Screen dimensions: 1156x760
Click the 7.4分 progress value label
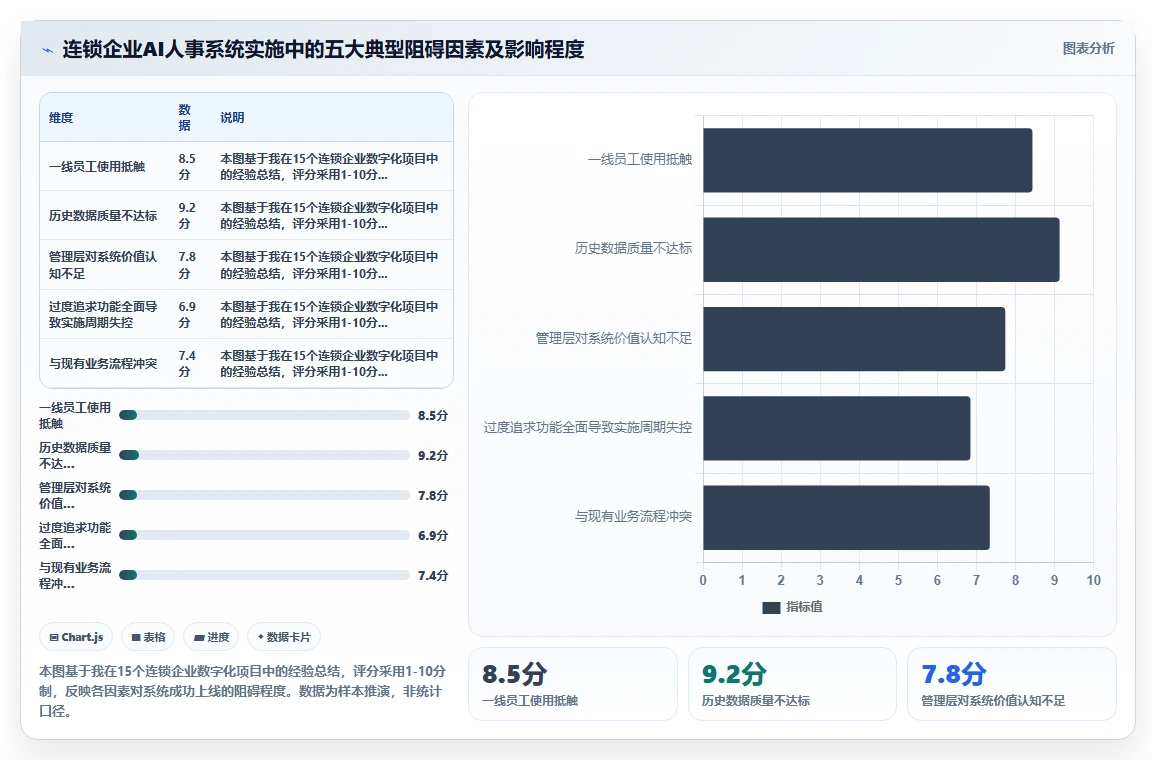pyautogui.click(x=433, y=575)
